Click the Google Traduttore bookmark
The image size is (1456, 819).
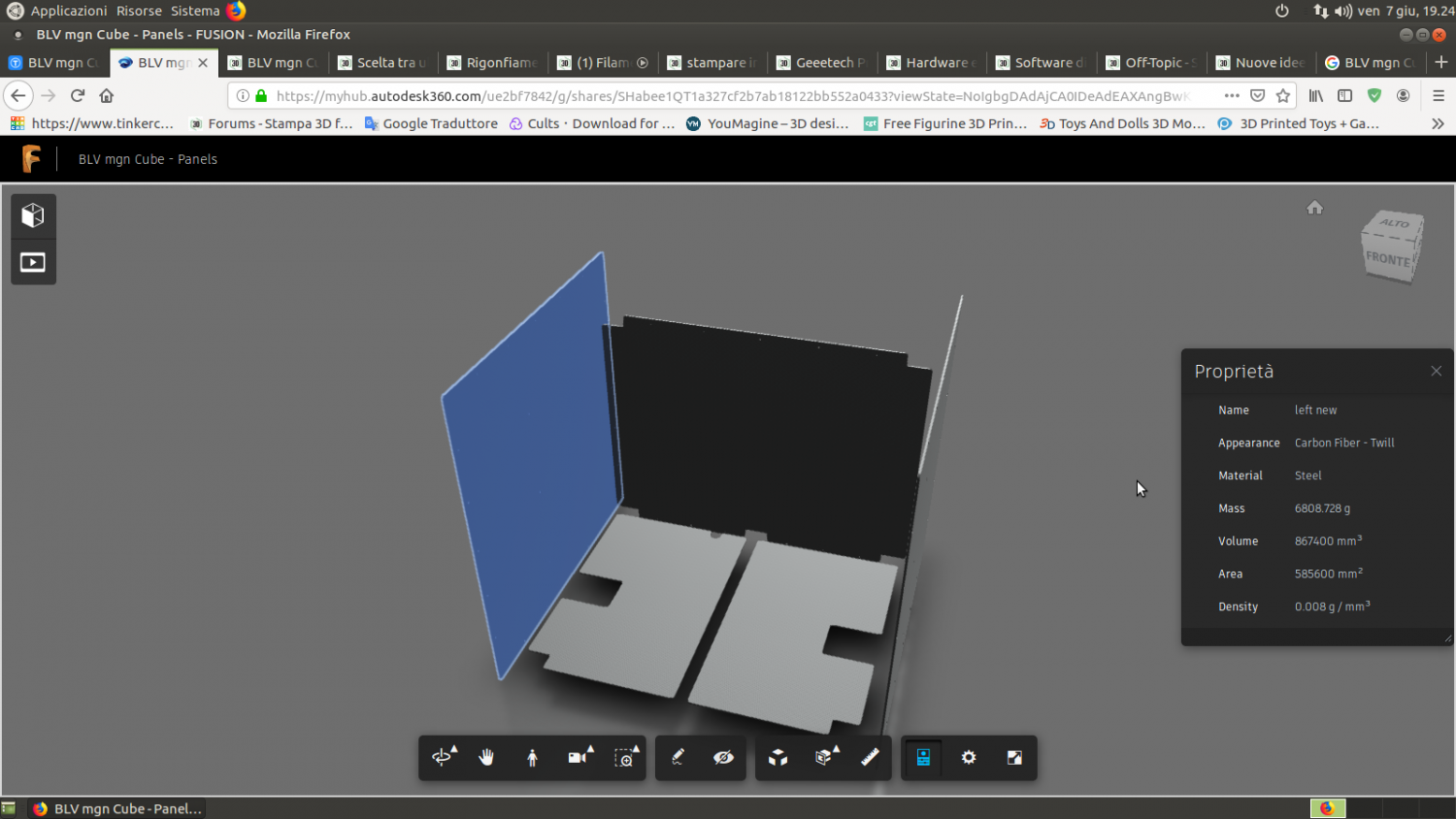431,124
